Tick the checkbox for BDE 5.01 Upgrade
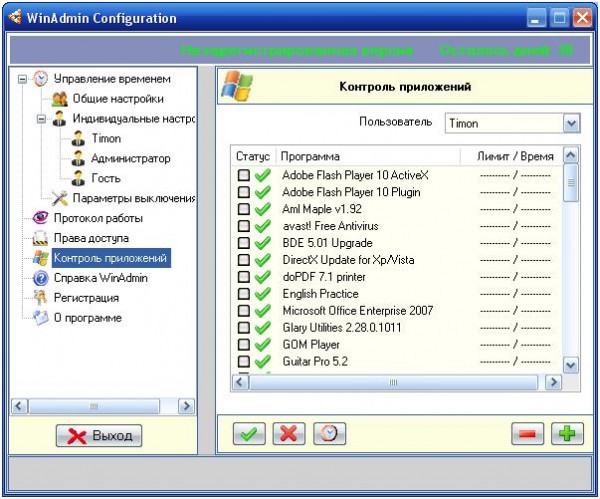This screenshot has height=499, width=600. pyautogui.click(x=244, y=243)
